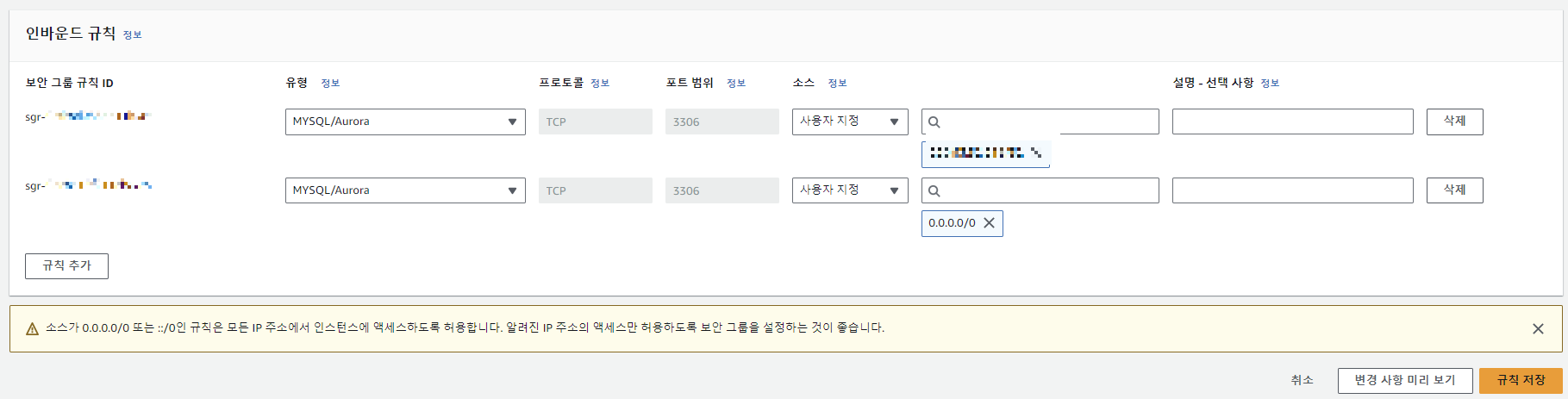Click the first rule's TCP protocol field
This screenshot has height=399, width=1568.
(596, 122)
